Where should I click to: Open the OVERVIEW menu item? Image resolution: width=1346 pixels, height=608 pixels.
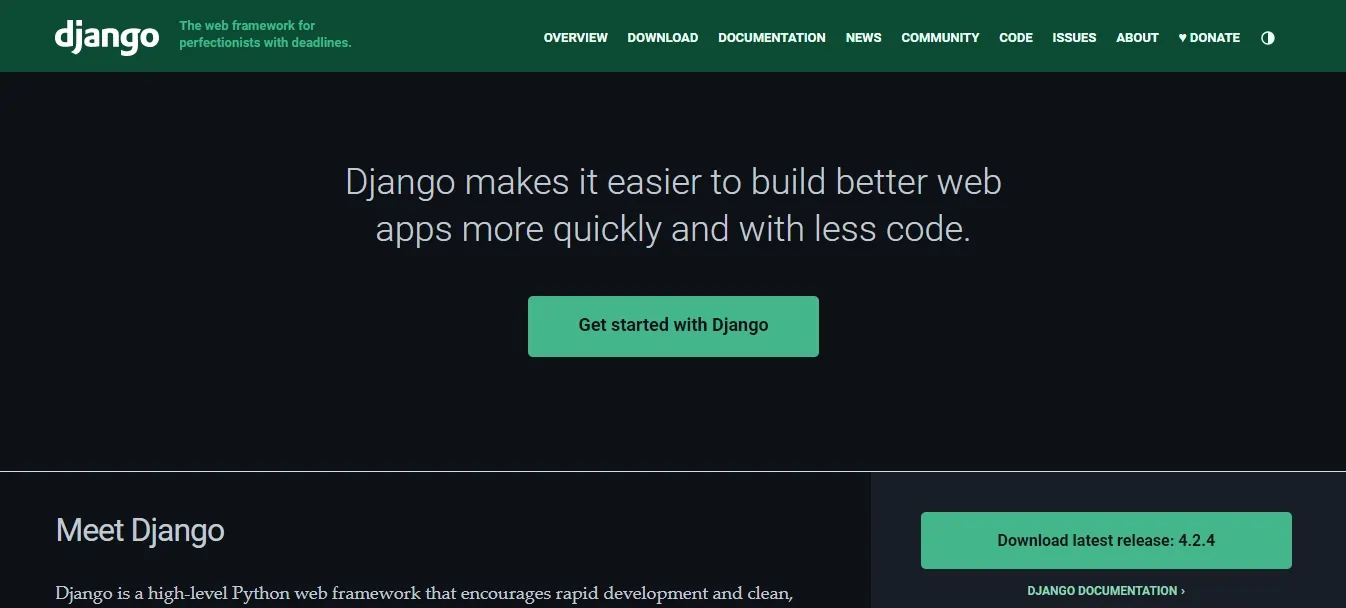pos(575,37)
